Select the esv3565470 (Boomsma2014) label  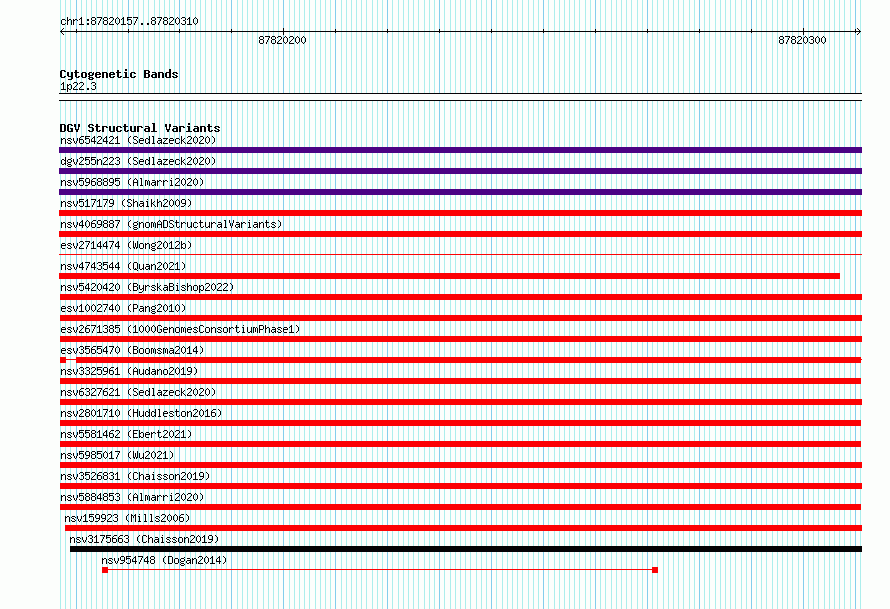click(132, 350)
